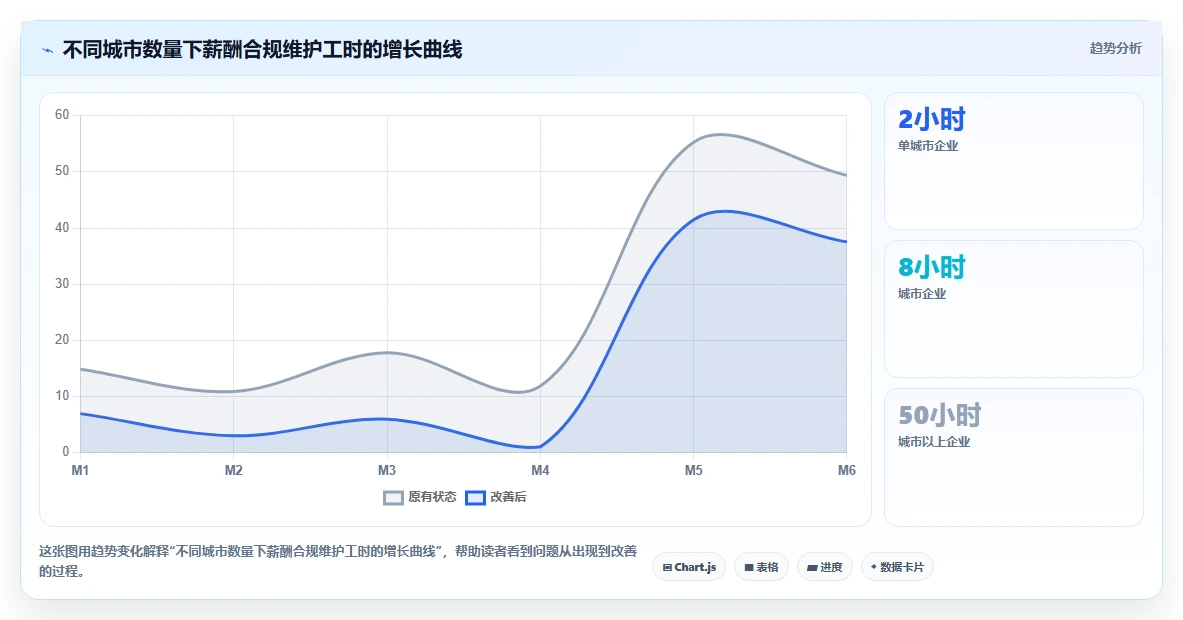
Task: Click the chart title 不同城市数量下薪酬合规维护工时的增长曲线
Action: [262, 50]
